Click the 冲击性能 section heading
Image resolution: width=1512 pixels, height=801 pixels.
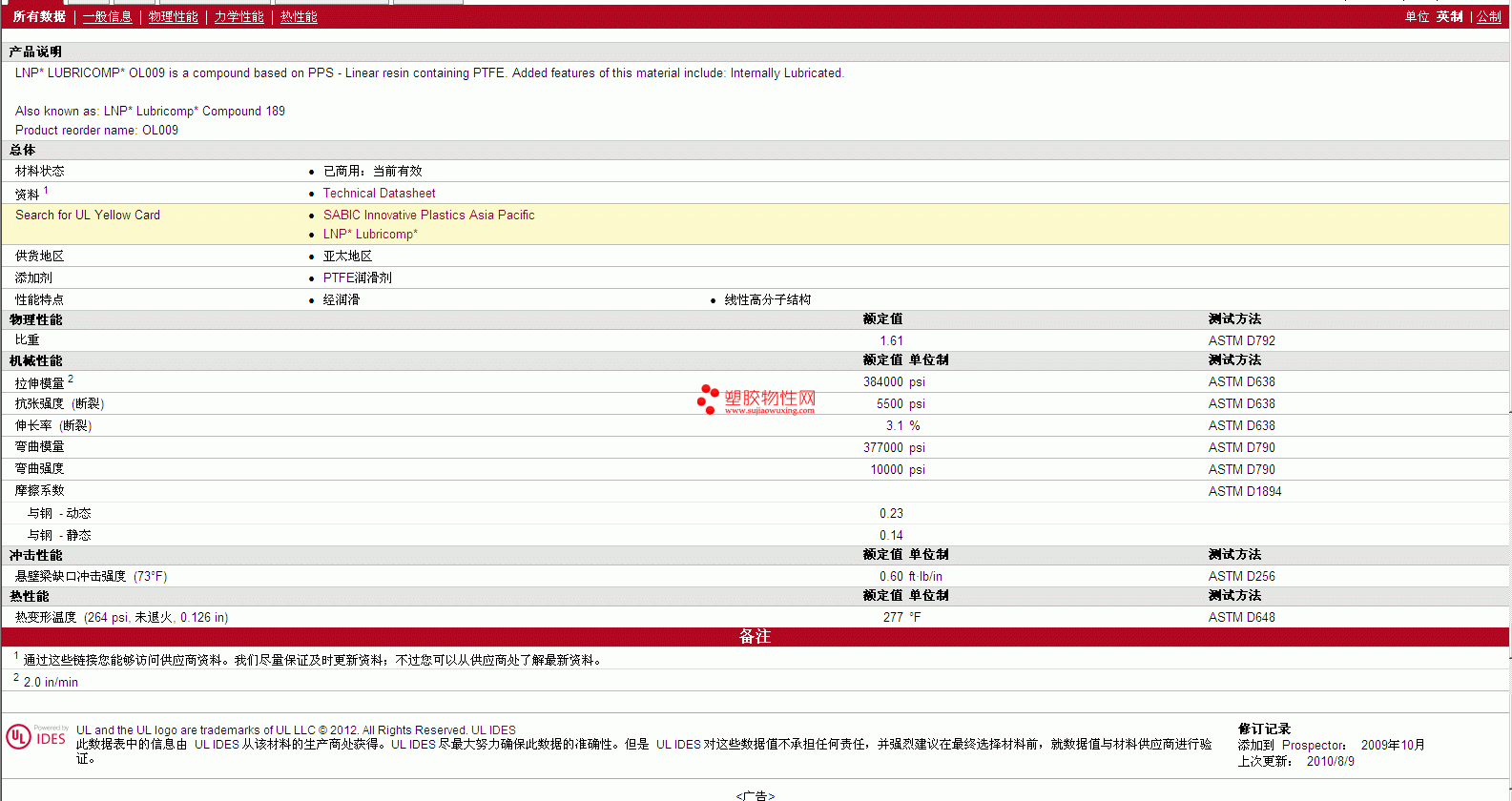click(x=36, y=555)
